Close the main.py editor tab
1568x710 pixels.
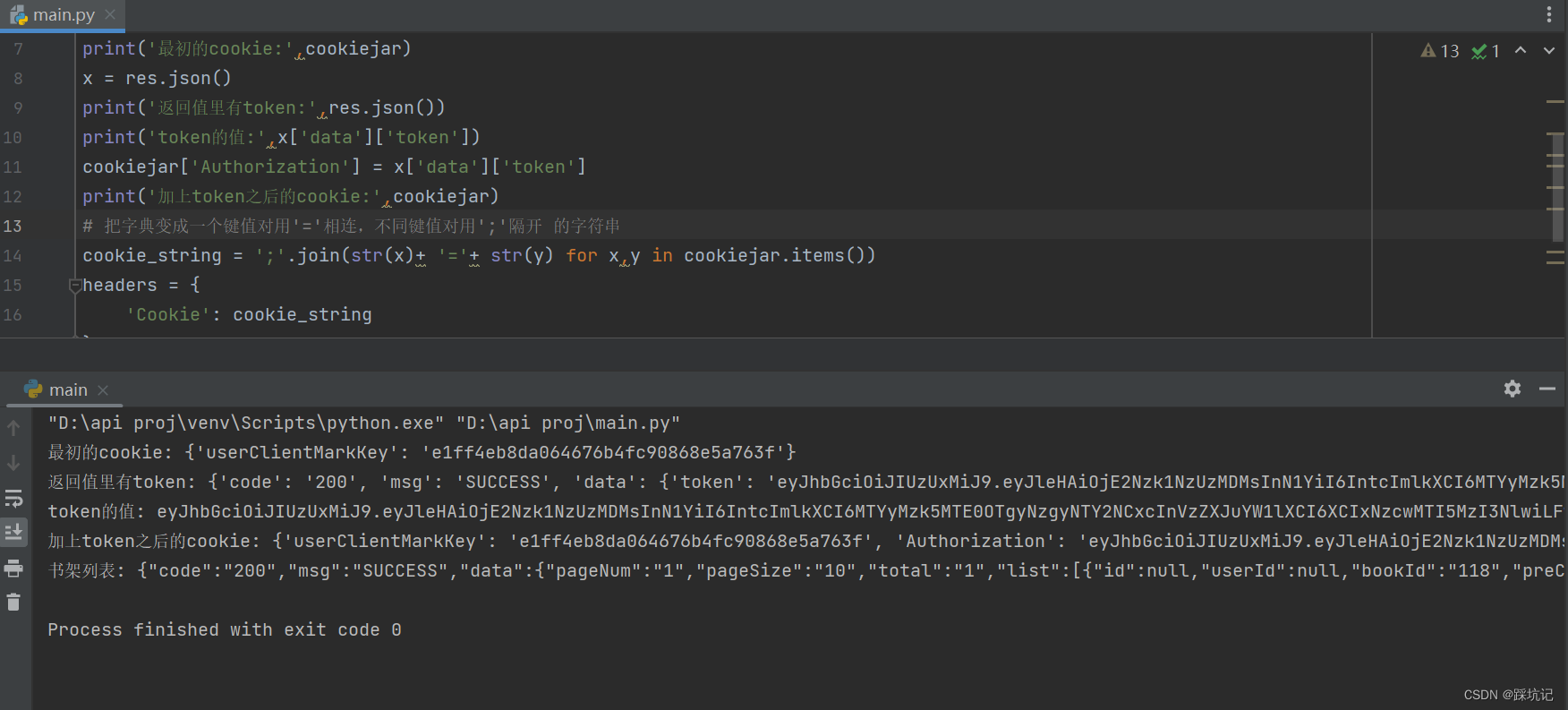[110, 15]
